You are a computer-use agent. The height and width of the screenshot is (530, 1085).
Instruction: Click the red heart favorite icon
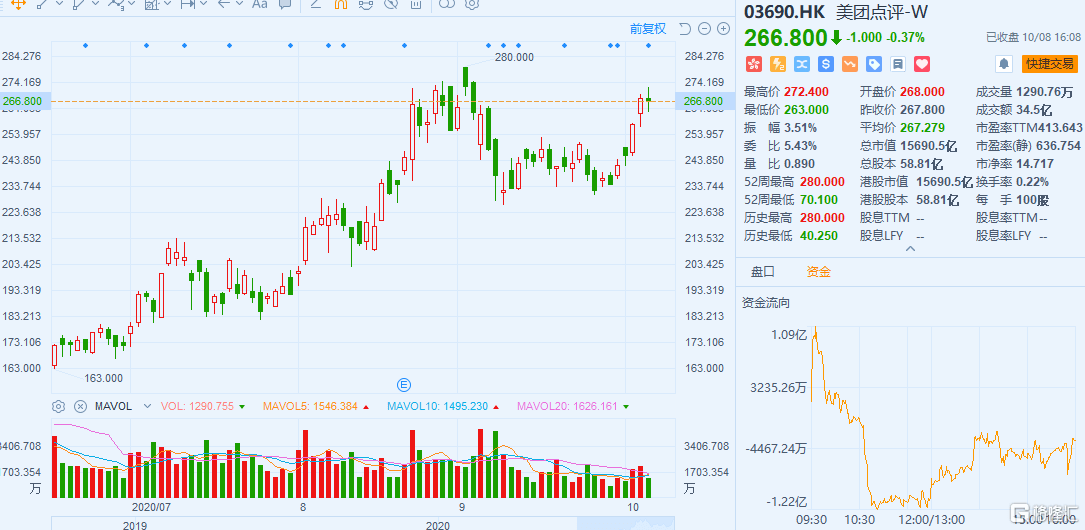pyautogui.click(x=922, y=64)
